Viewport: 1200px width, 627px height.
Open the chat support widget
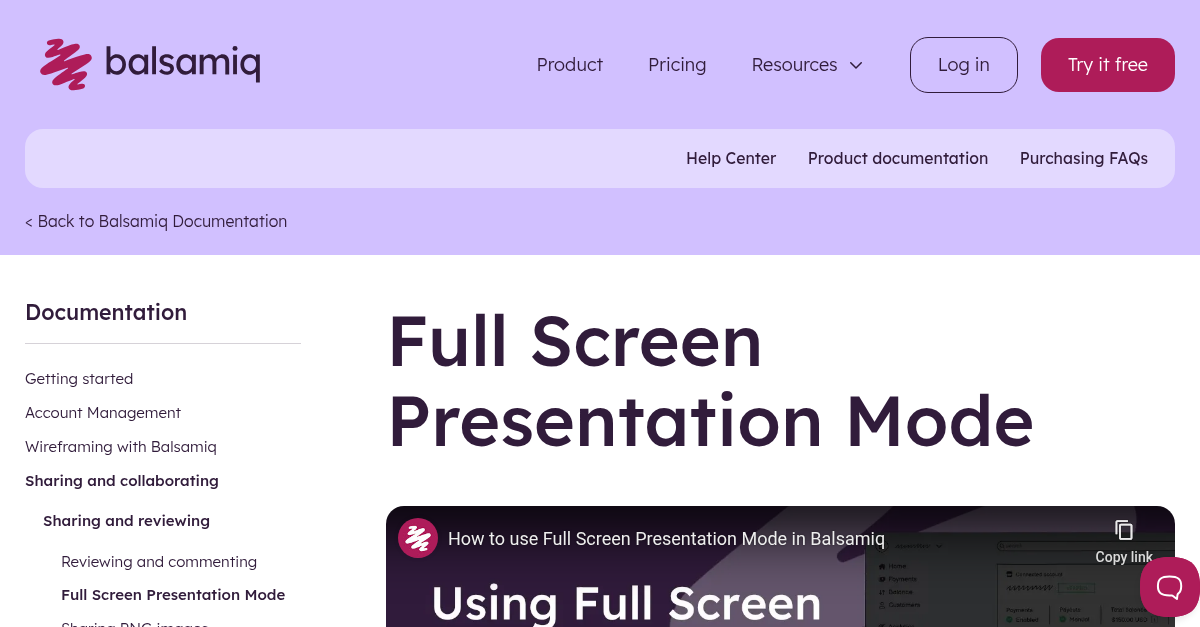[1170, 587]
